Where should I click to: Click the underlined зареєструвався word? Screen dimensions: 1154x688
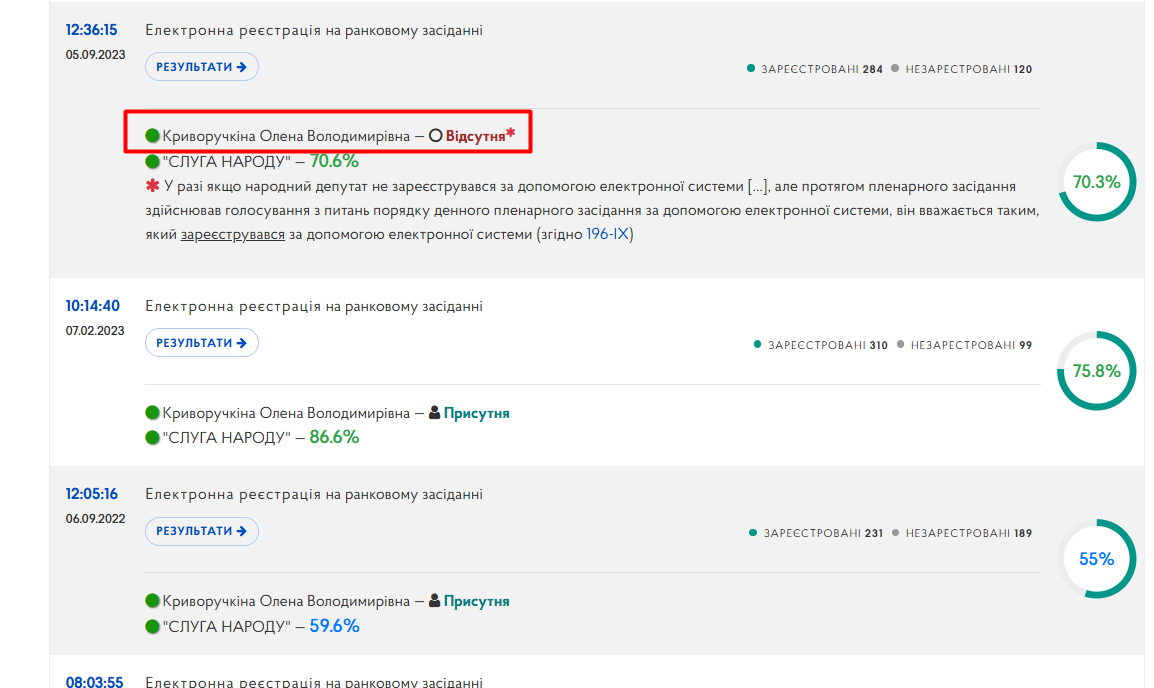233,235
